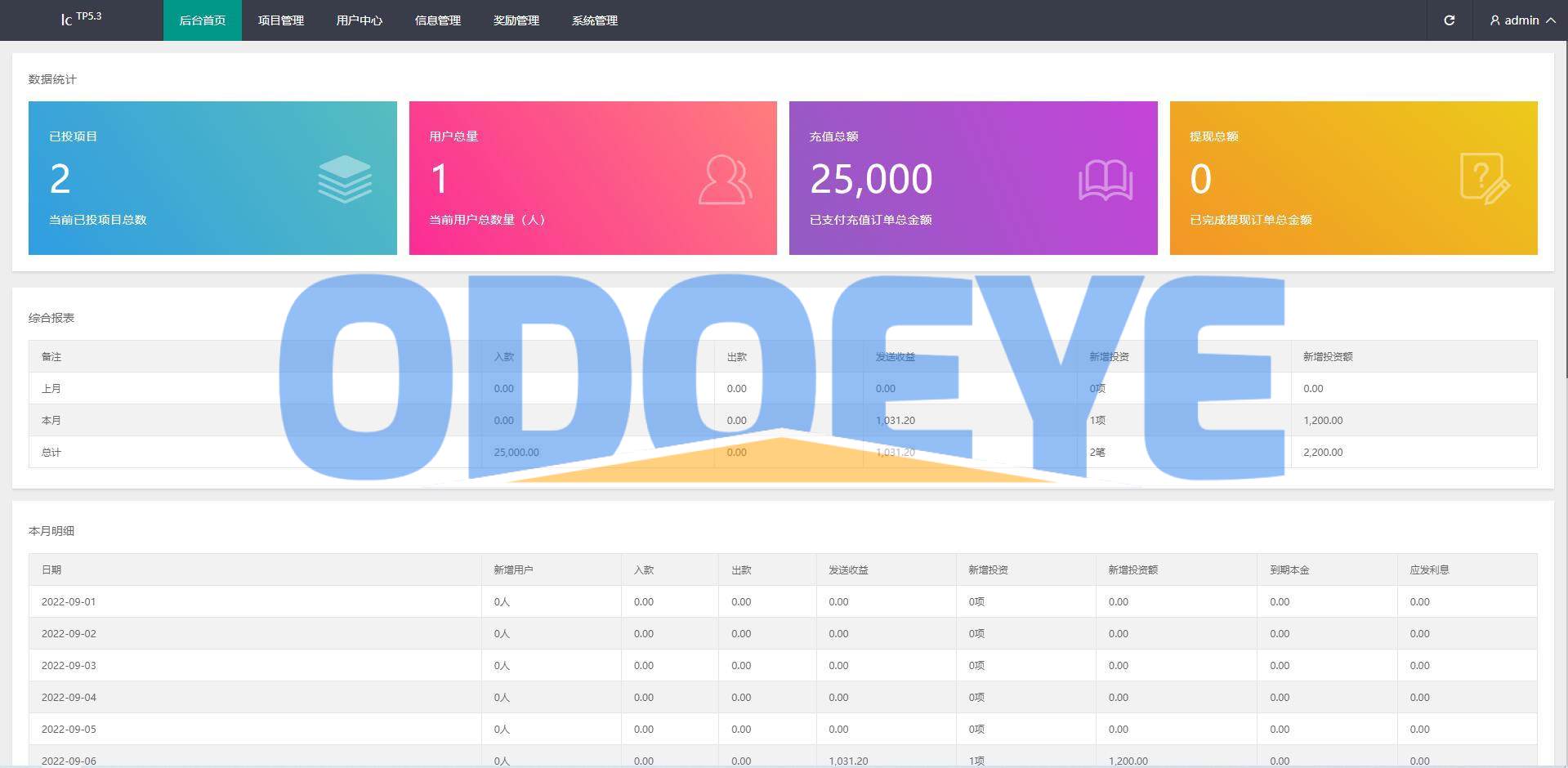Click the 数据统计 section heading
The width and height of the screenshot is (1568, 768).
tap(52, 79)
